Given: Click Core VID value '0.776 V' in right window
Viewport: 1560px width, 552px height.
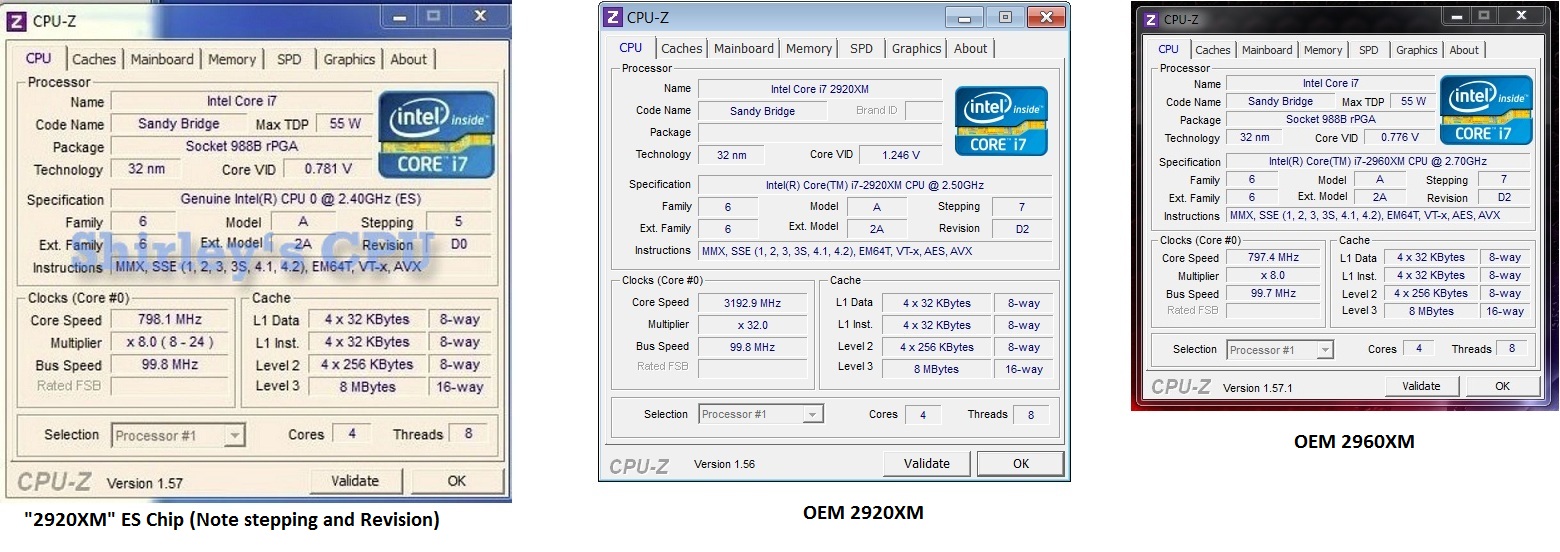Looking at the screenshot, I should point(1399,138).
